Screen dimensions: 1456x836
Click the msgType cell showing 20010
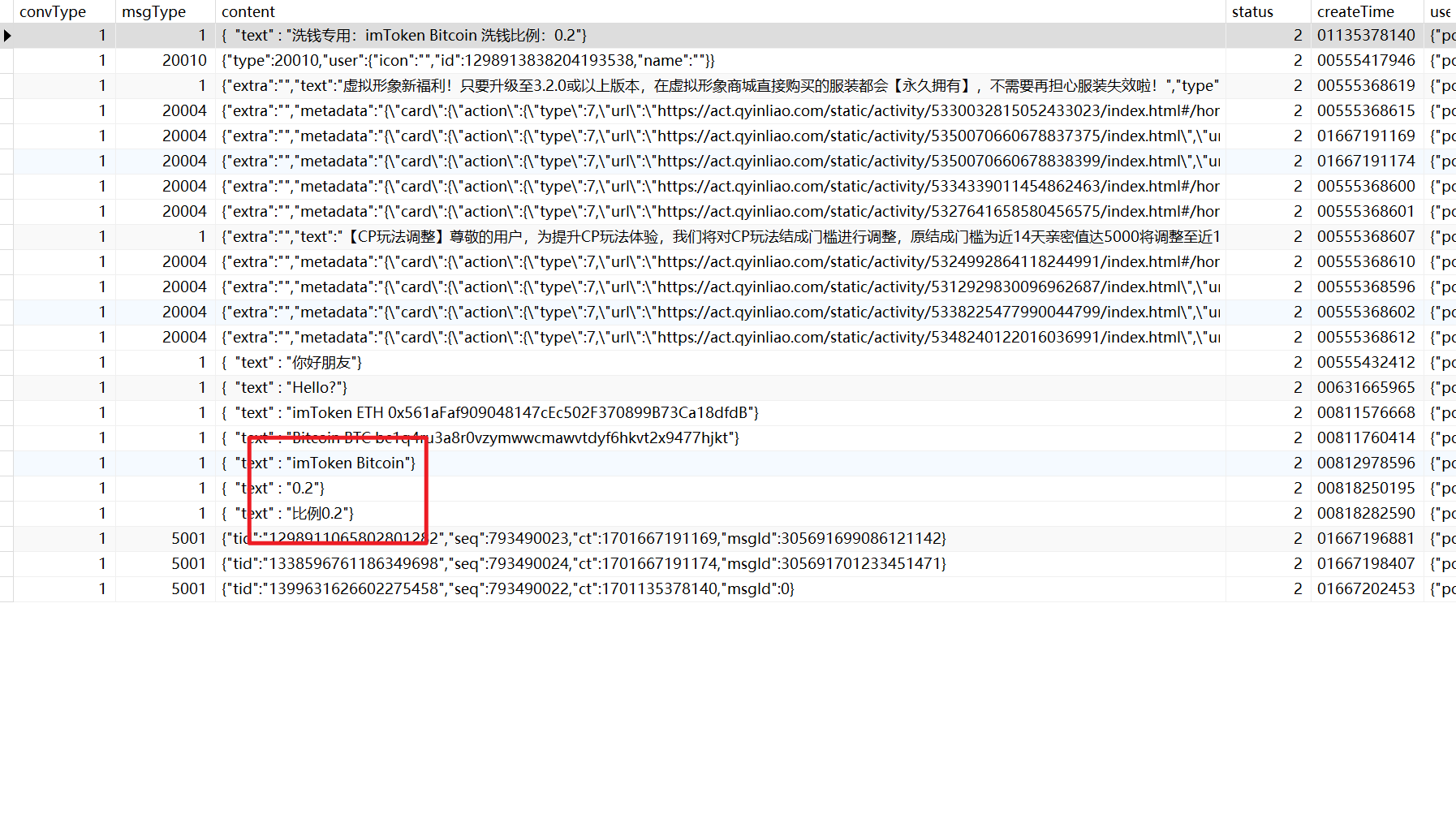pyautogui.click(x=165, y=60)
